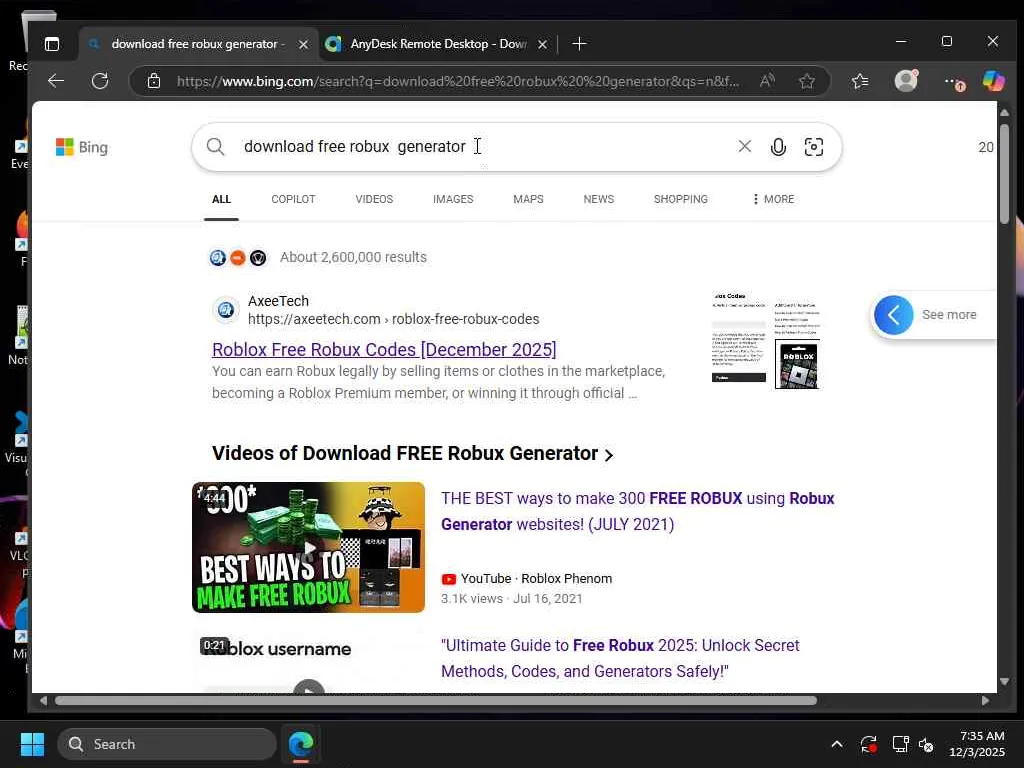
Task: Focus the Bing search text field
Action: [x=483, y=146]
